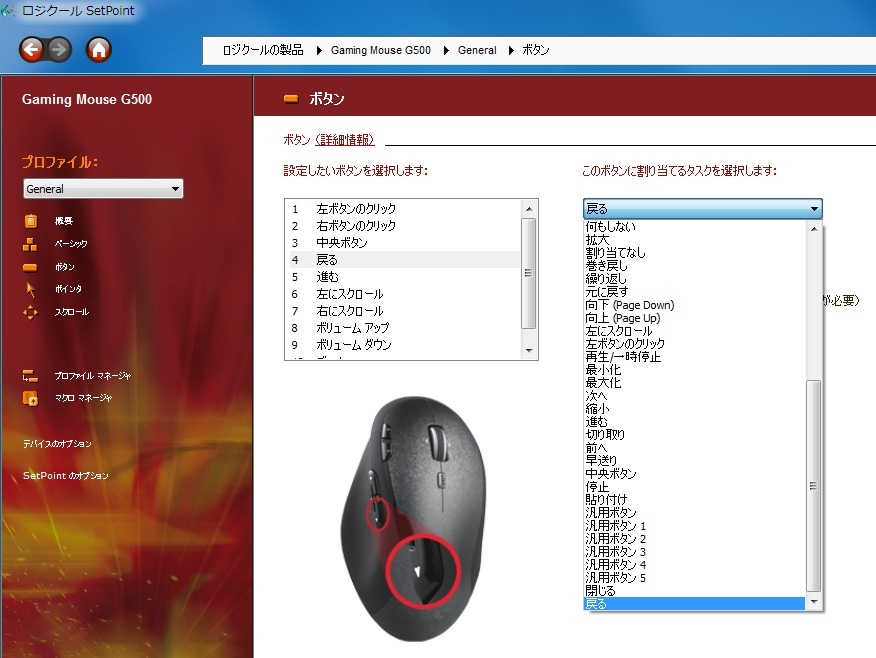Open the スクロール sidebar icon

(x=30, y=312)
